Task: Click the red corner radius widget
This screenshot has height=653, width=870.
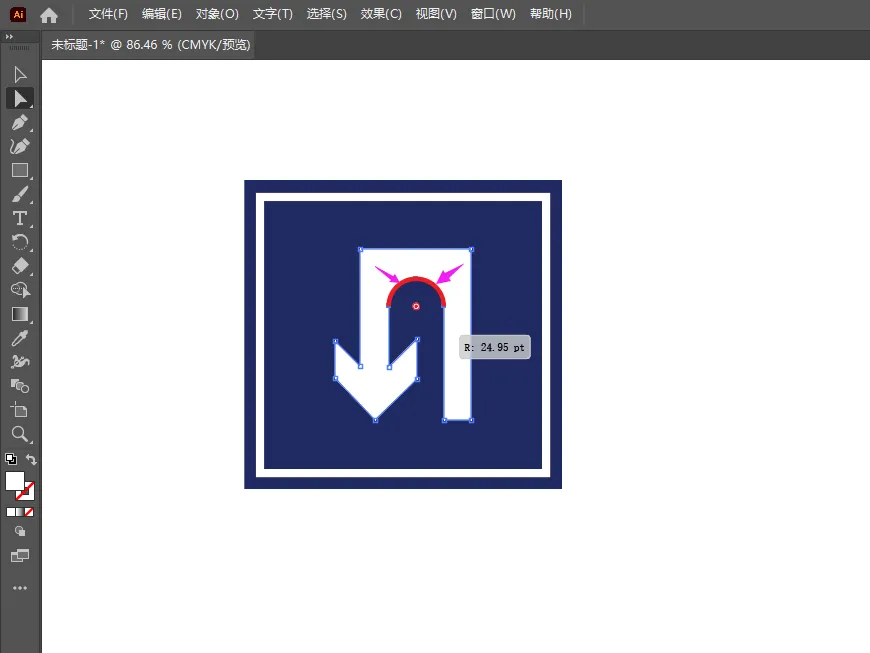Action: pyautogui.click(x=416, y=306)
